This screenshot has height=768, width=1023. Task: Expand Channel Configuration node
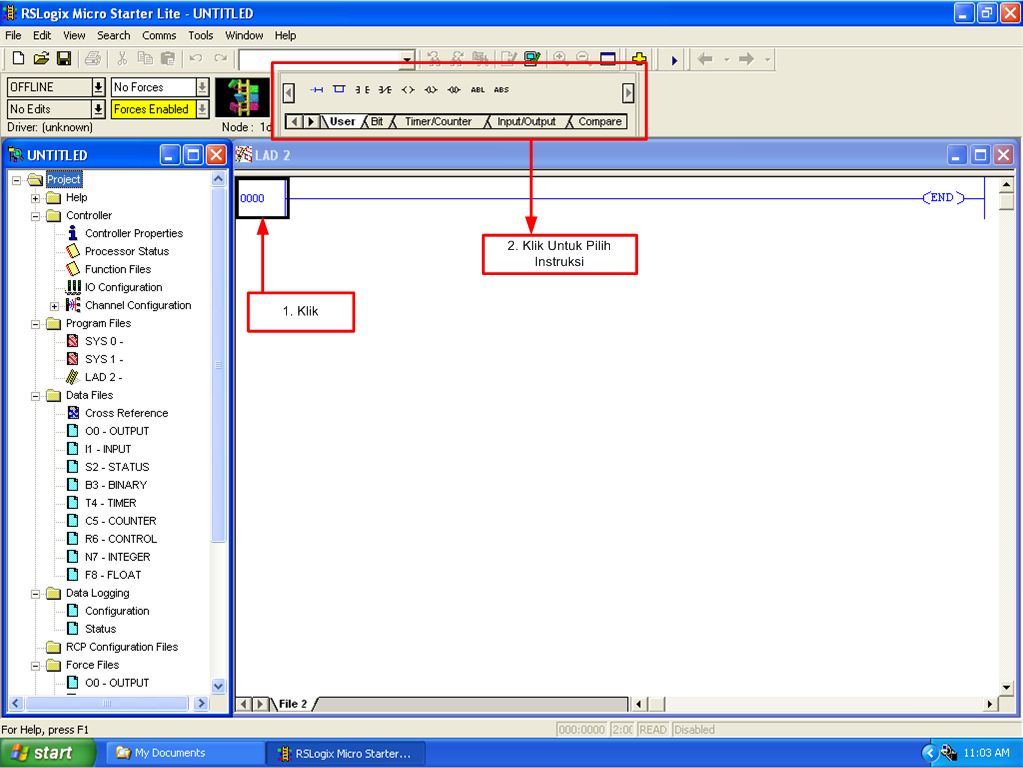tap(55, 306)
